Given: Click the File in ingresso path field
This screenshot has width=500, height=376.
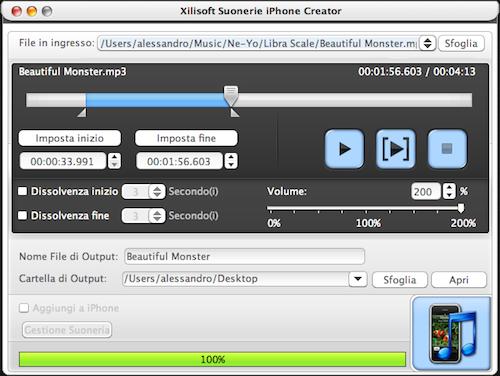Looking at the screenshot, I should coord(258,43).
